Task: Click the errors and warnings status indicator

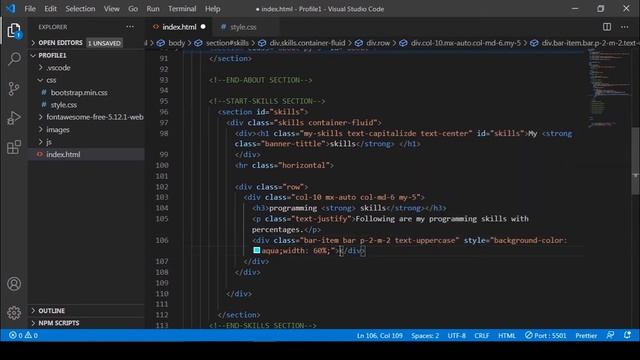Action: 23,336
